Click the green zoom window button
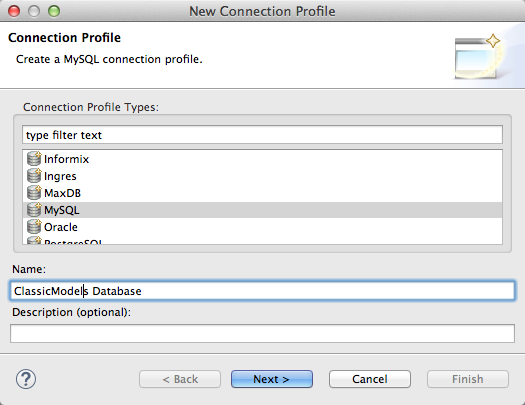The image size is (525, 405). coord(54,11)
